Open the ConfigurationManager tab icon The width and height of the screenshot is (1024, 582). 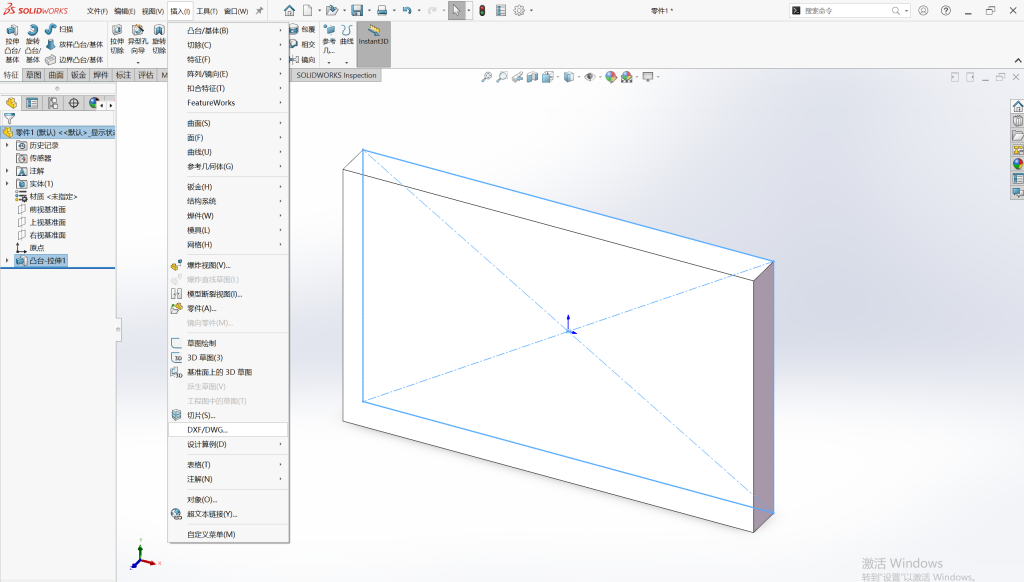(53, 103)
